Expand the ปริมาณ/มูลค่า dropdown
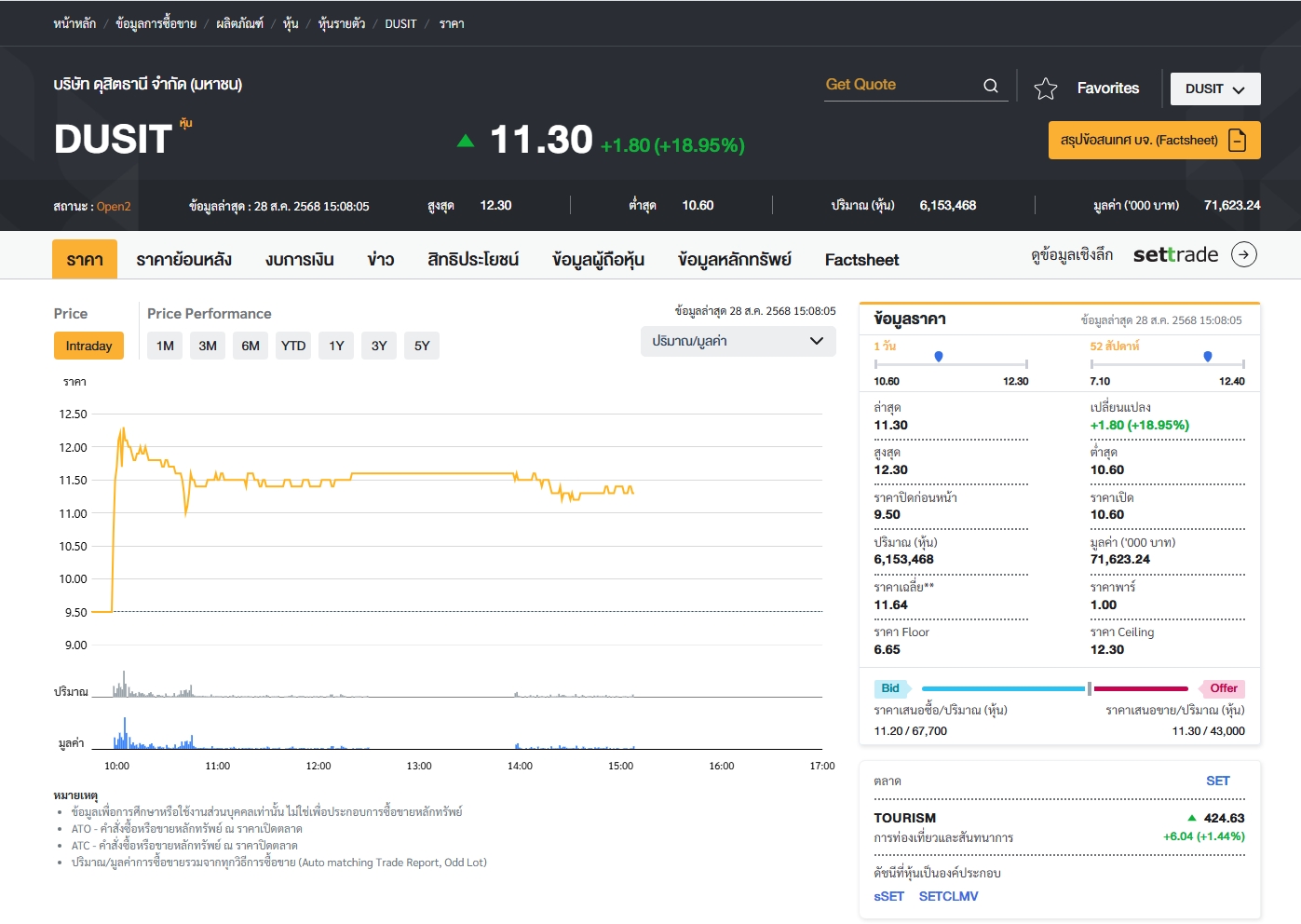1301x924 pixels. [x=739, y=341]
